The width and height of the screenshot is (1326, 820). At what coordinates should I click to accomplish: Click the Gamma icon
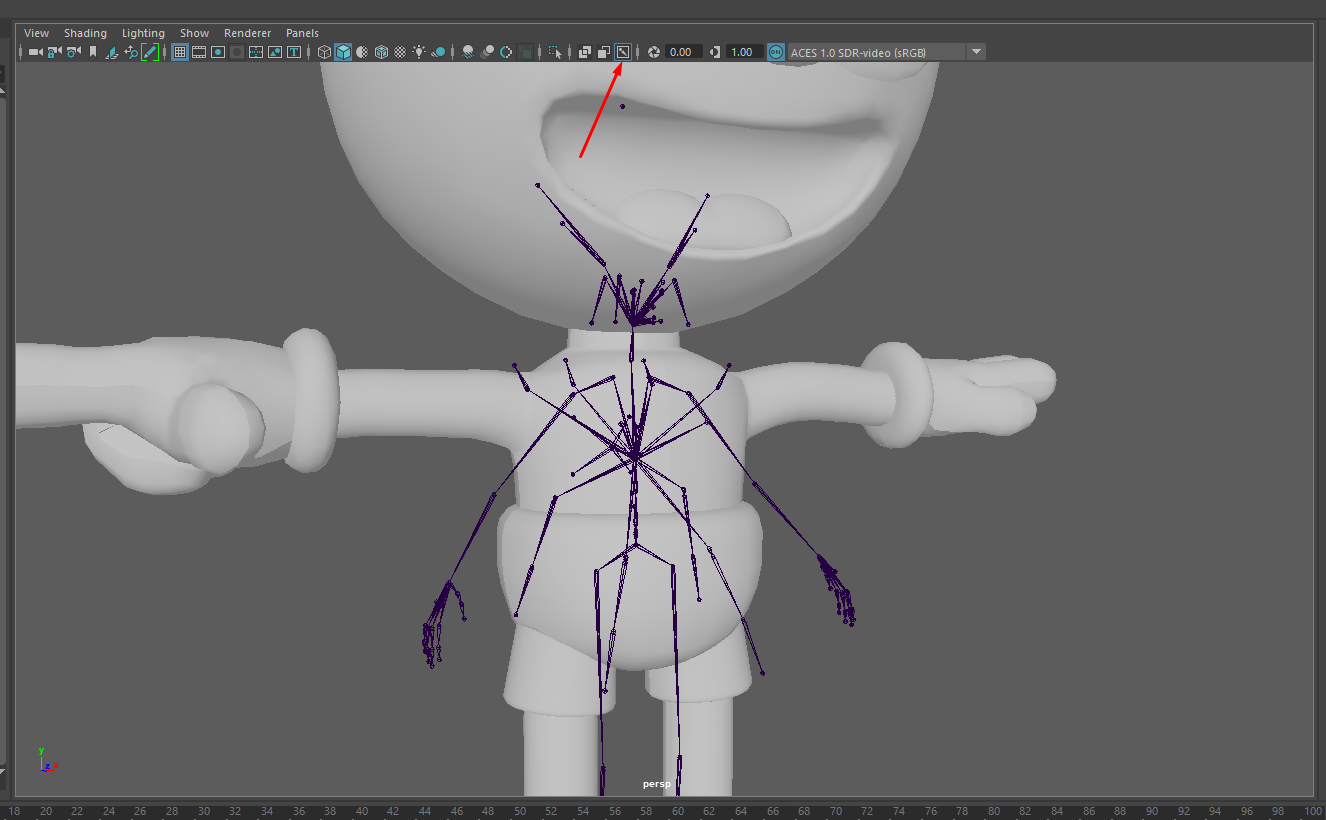click(715, 52)
